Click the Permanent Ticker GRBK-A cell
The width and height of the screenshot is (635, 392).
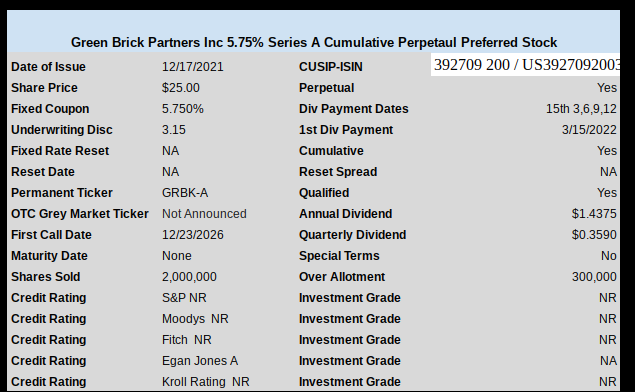pyautogui.click(x=185, y=193)
